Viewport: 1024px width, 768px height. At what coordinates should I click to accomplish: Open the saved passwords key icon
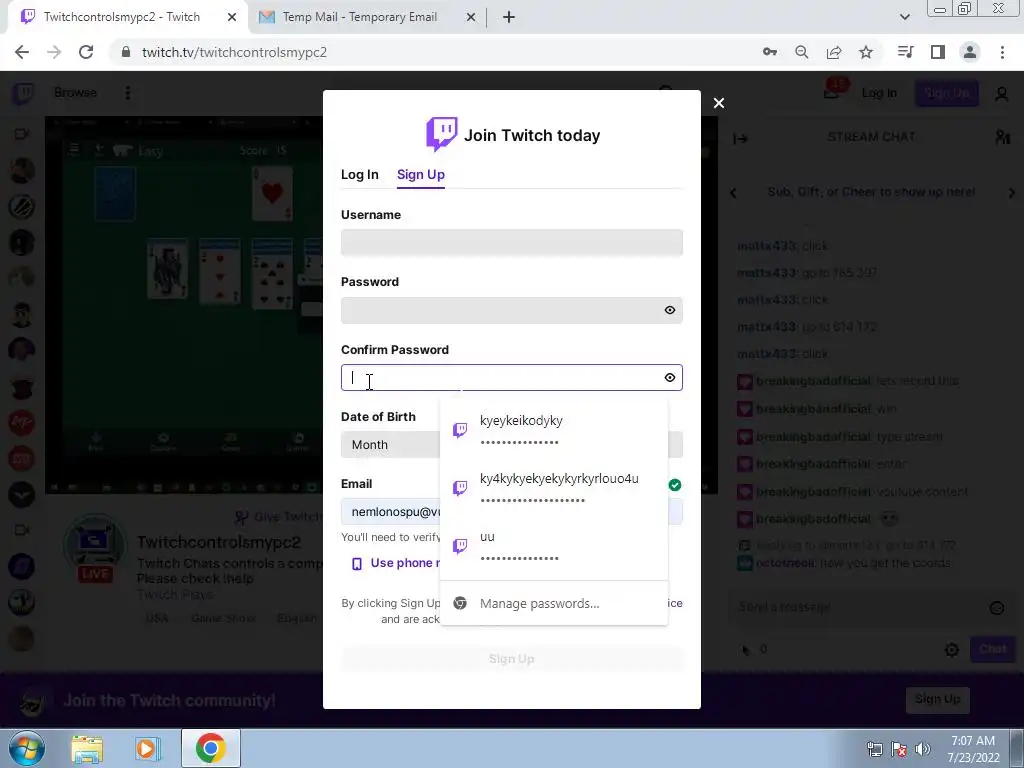(x=769, y=52)
